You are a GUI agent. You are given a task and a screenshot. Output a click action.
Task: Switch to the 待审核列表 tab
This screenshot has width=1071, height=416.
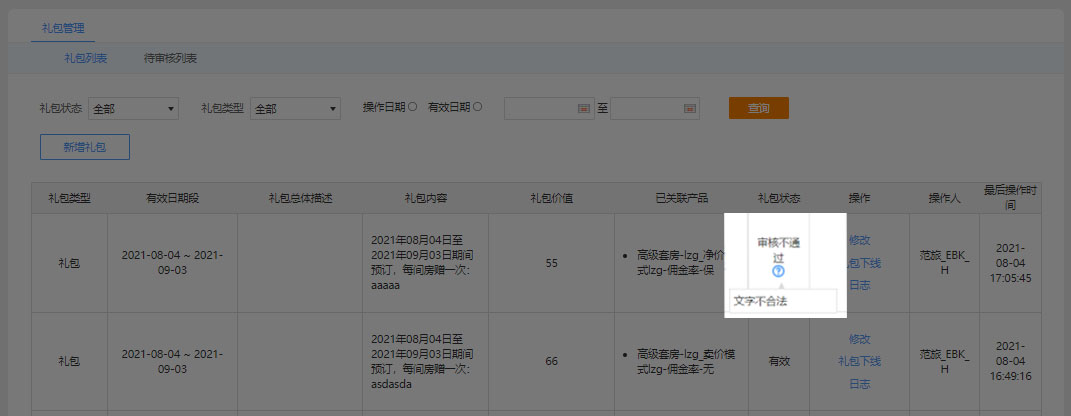point(170,59)
